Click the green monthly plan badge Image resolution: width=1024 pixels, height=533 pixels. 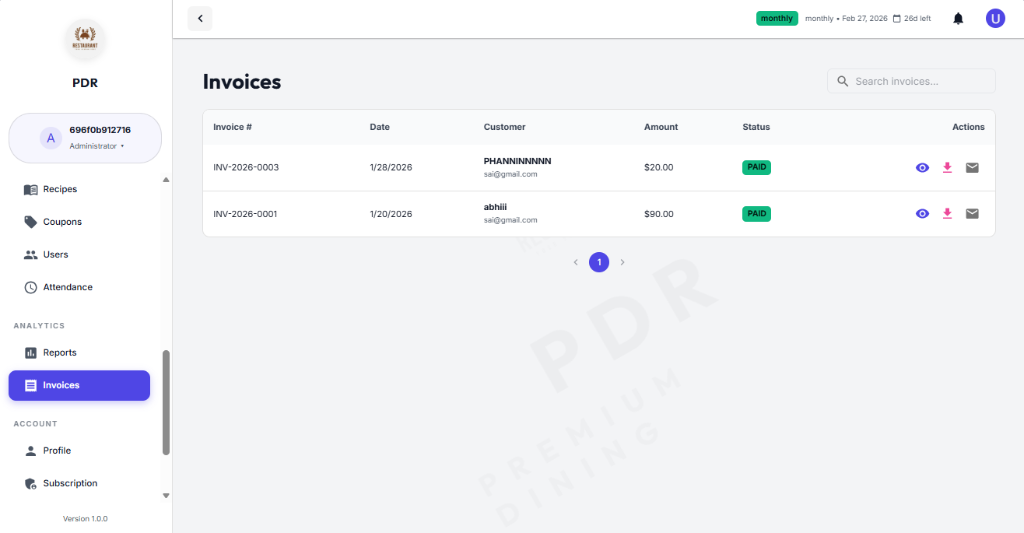click(776, 18)
